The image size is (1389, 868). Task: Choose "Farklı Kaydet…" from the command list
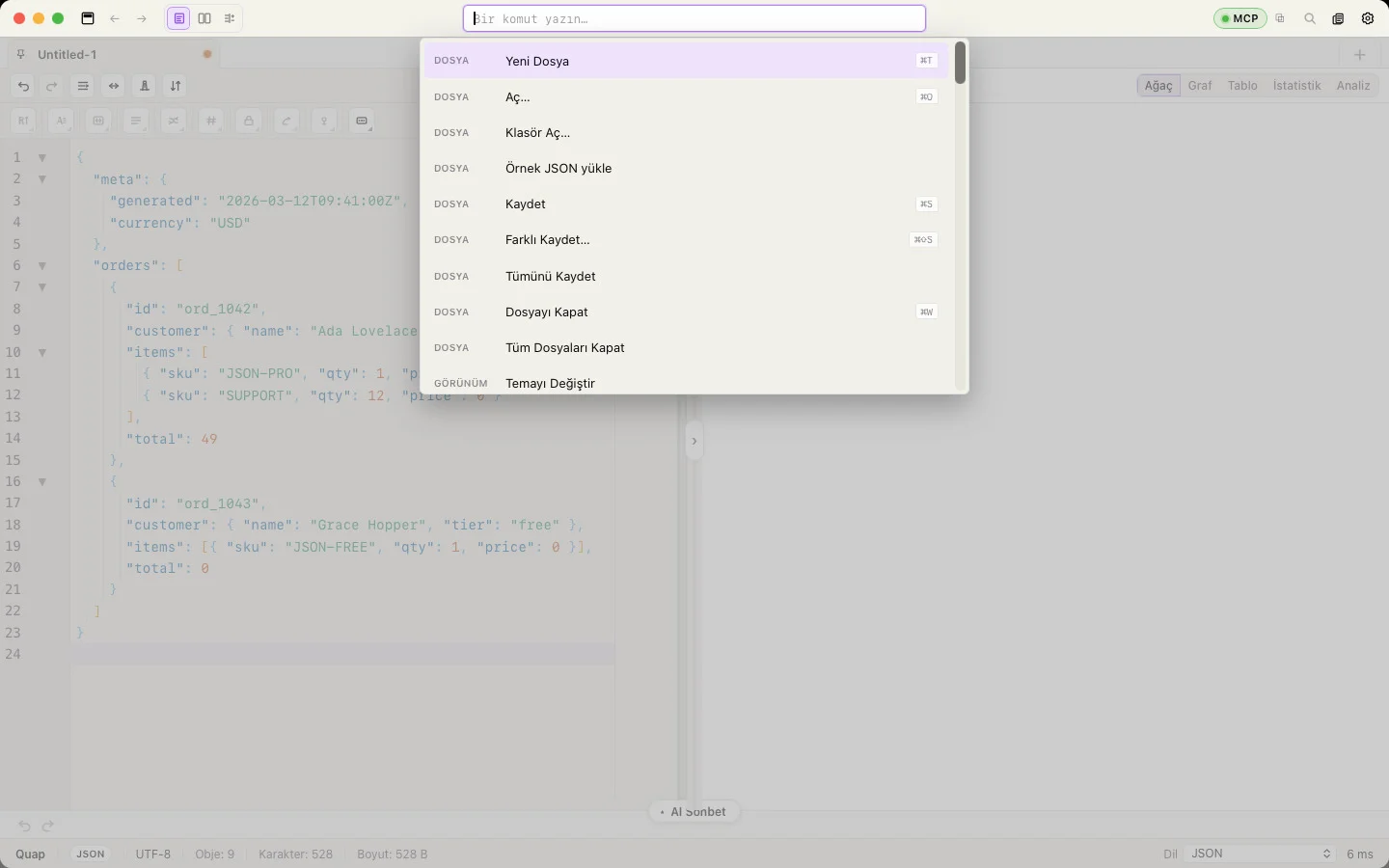688,239
